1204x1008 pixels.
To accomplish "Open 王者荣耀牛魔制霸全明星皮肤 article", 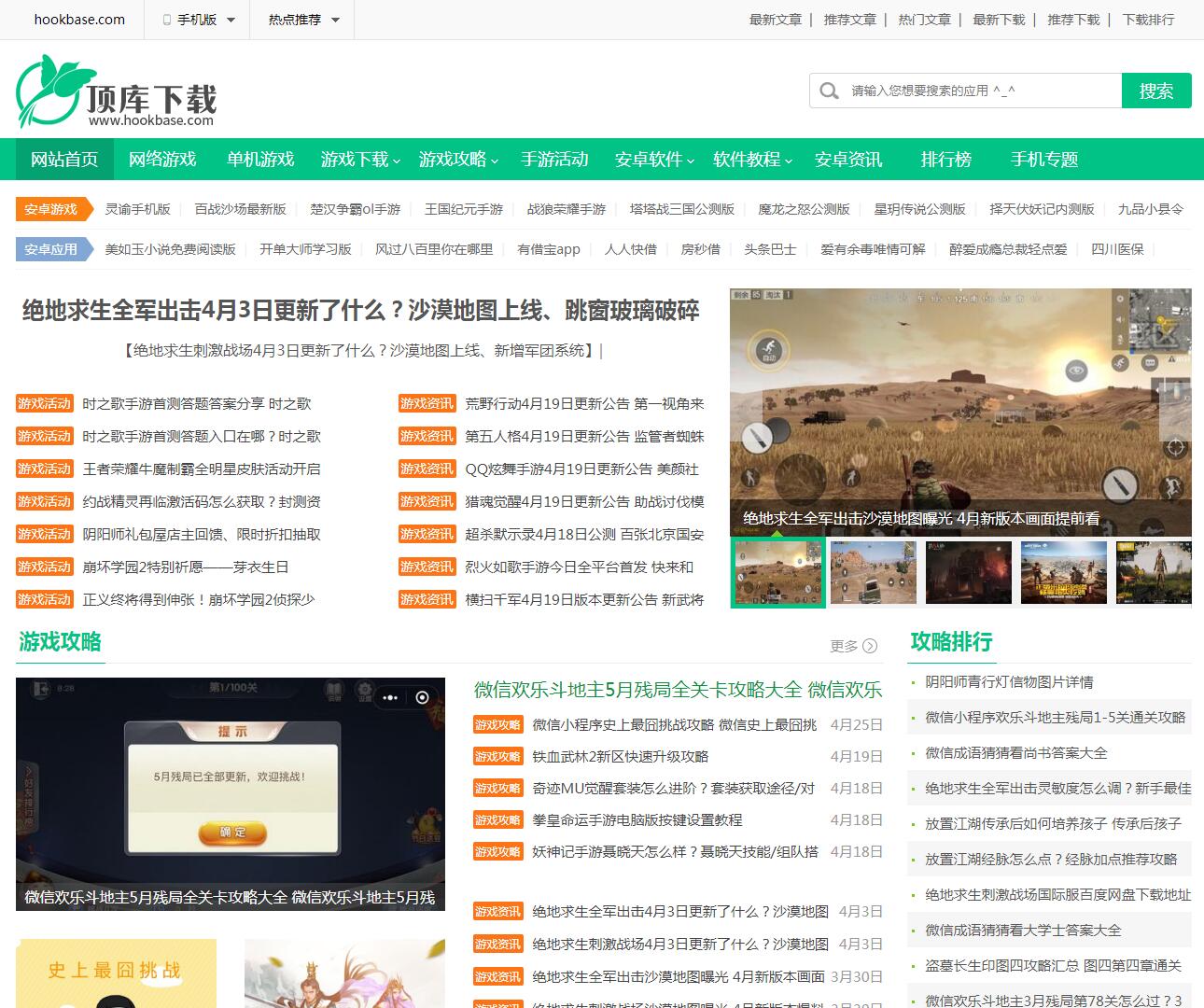I will pos(202,469).
